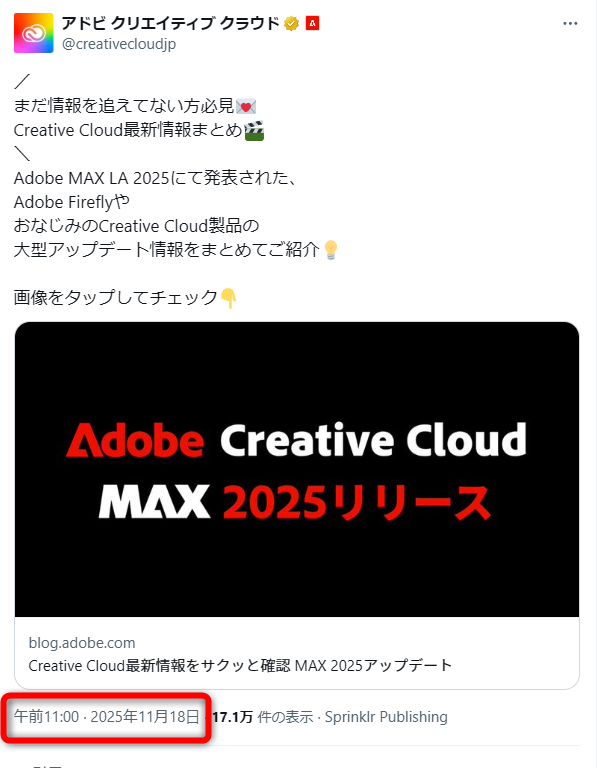Click the gold verified badge icon

[291, 23]
